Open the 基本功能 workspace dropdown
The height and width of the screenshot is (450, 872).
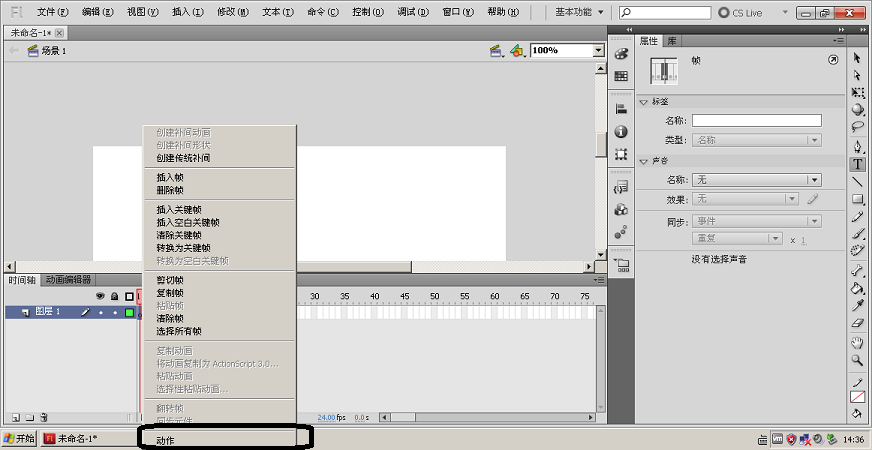coord(579,12)
